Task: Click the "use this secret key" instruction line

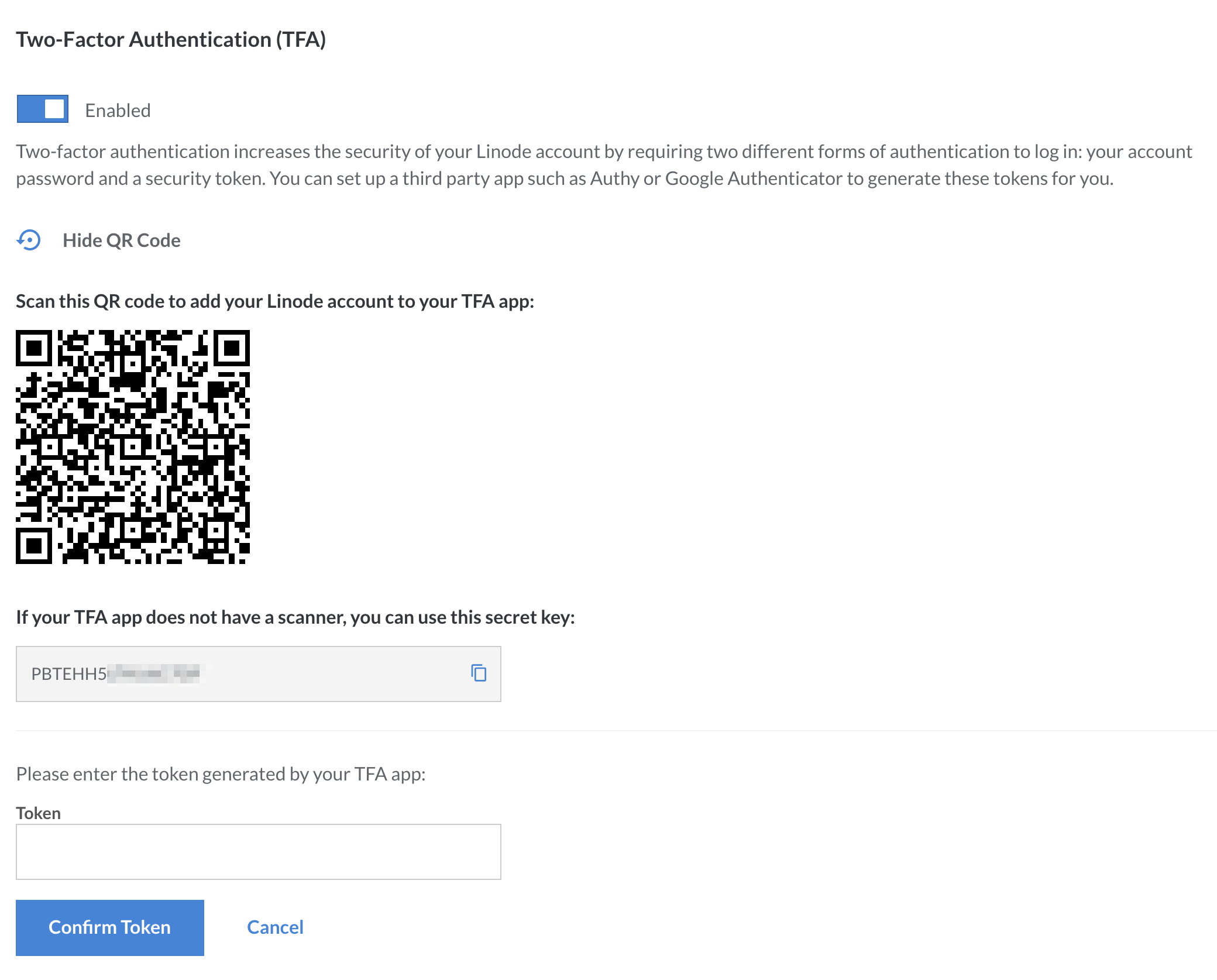Action: (x=295, y=617)
